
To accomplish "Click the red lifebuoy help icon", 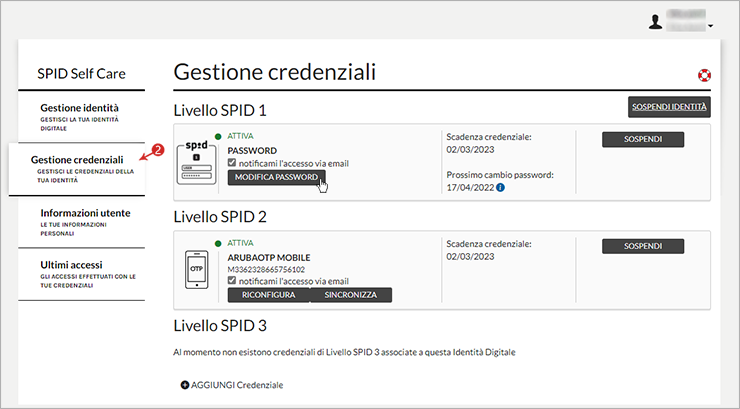I will (x=704, y=75).
